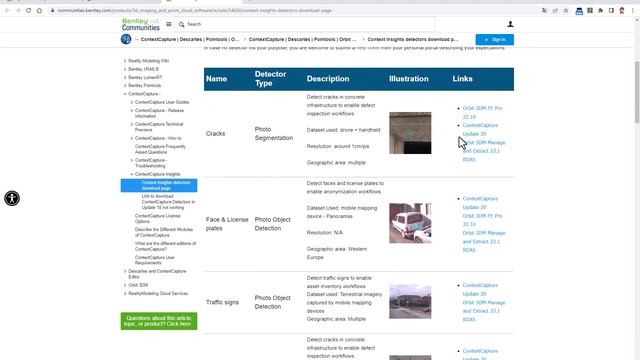
Task: Expand the Orbit 3DM chevron
Action: [125, 285]
